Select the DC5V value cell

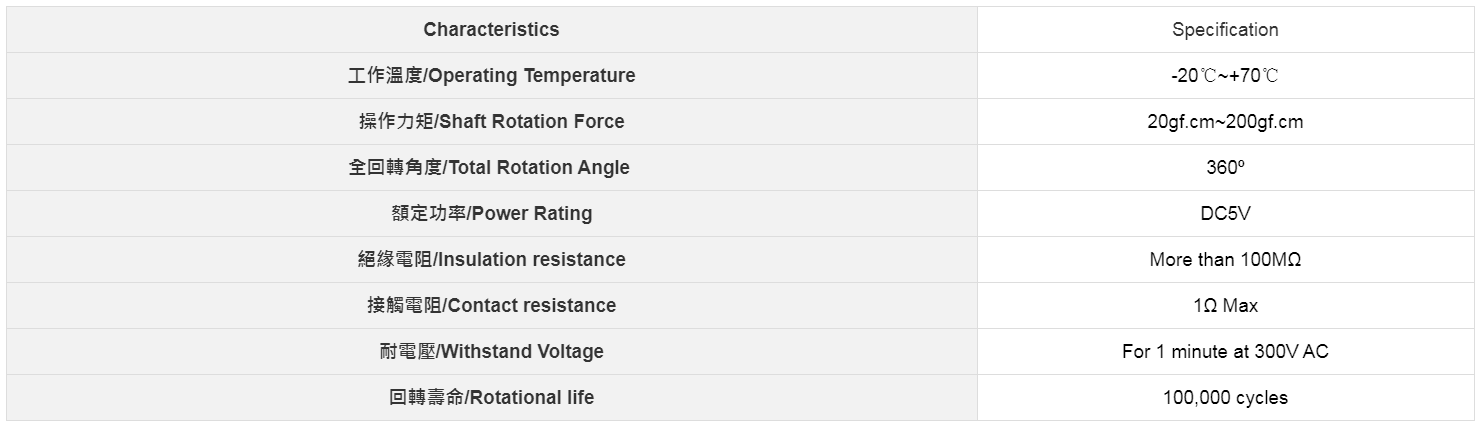[1225, 214]
